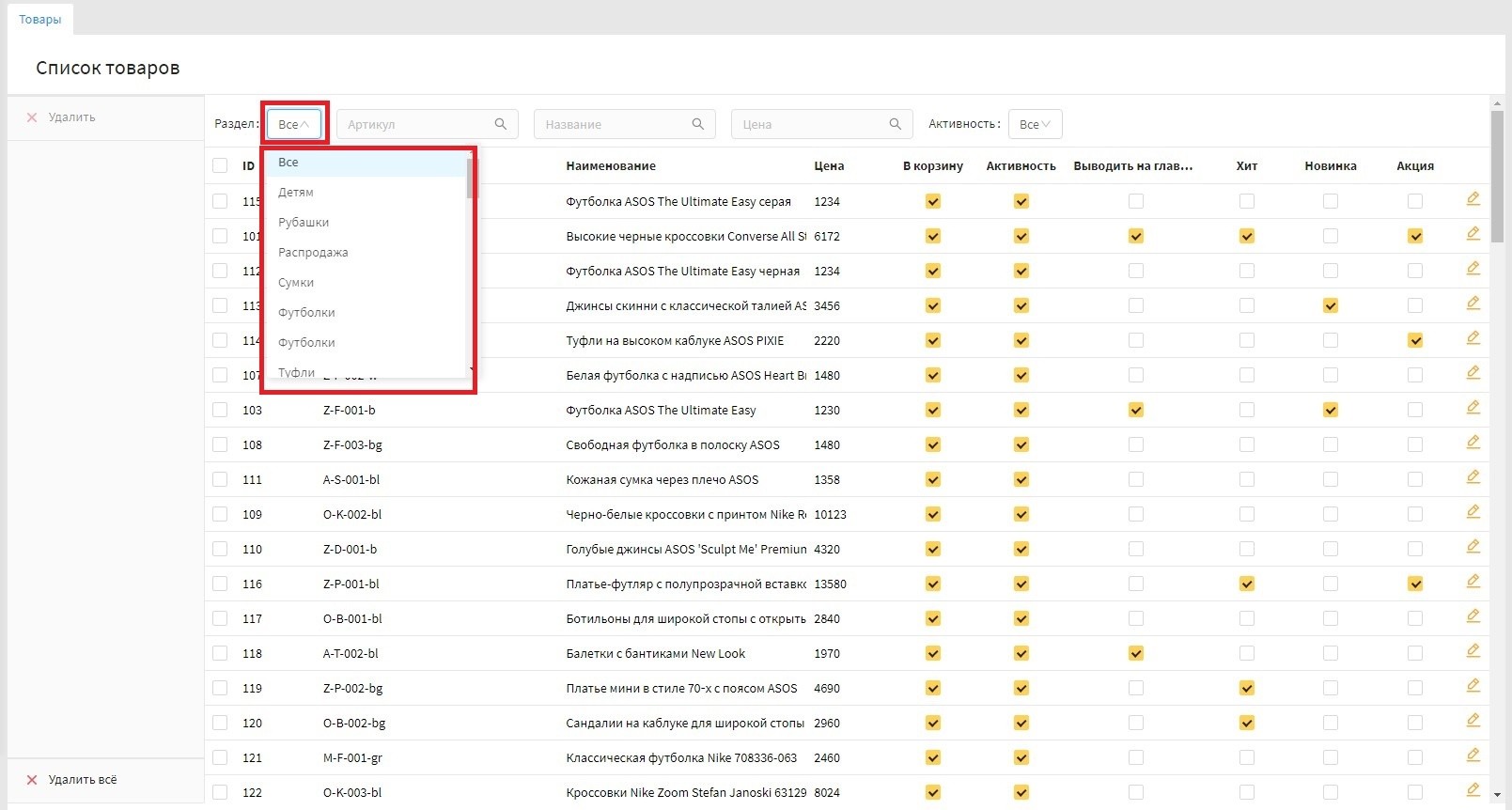Select Сумки option in dropdown list

(296, 283)
